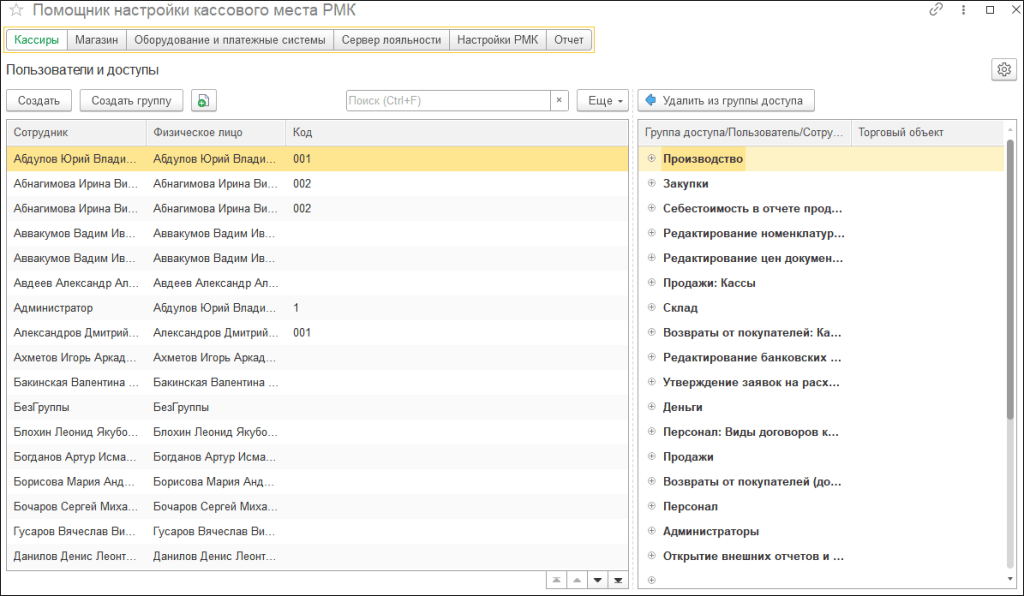The width and height of the screenshot is (1024, 596).
Task: Click Удалить из группы доступа button
Action: [726, 100]
